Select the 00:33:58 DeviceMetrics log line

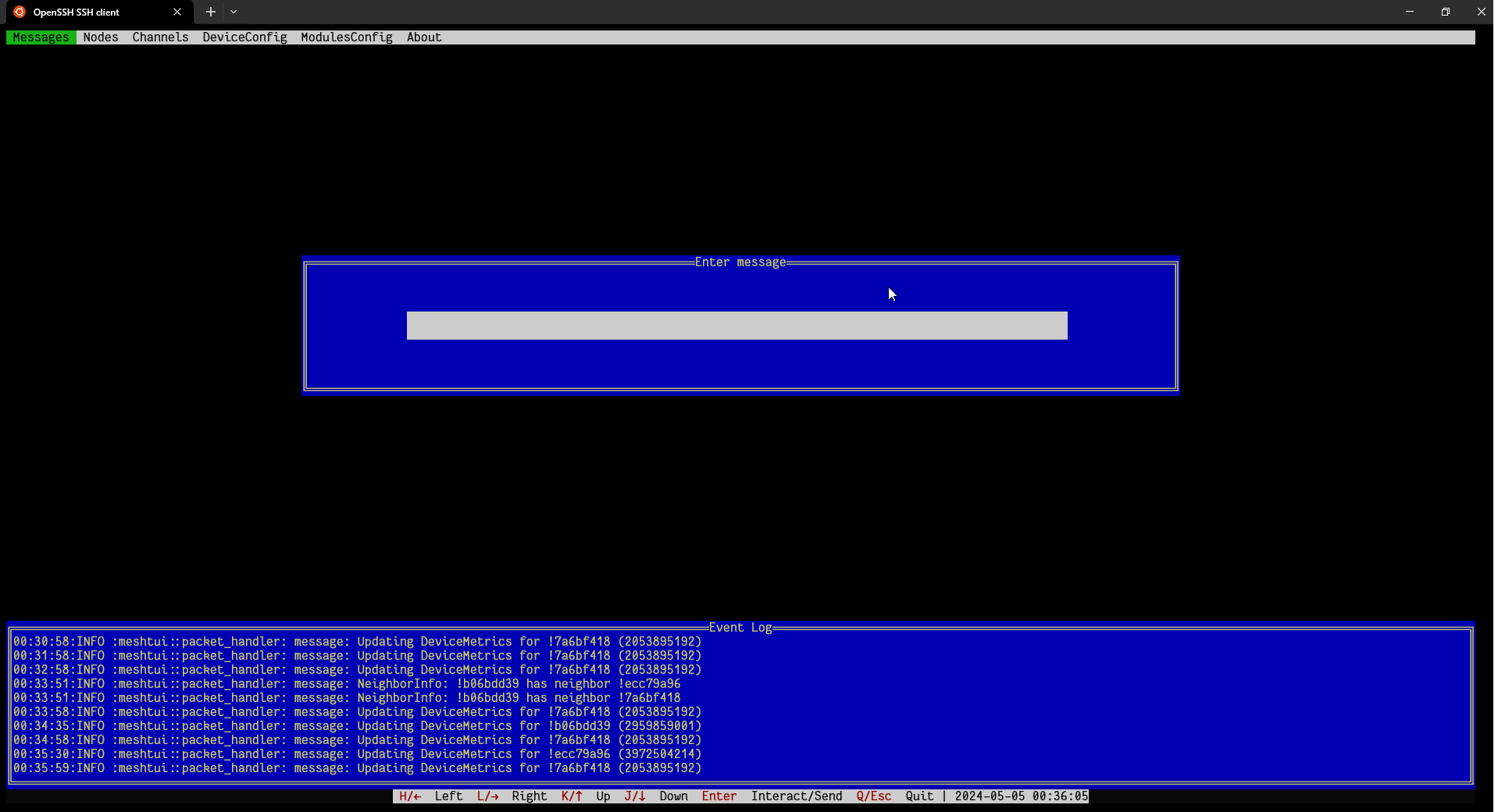pos(357,712)
